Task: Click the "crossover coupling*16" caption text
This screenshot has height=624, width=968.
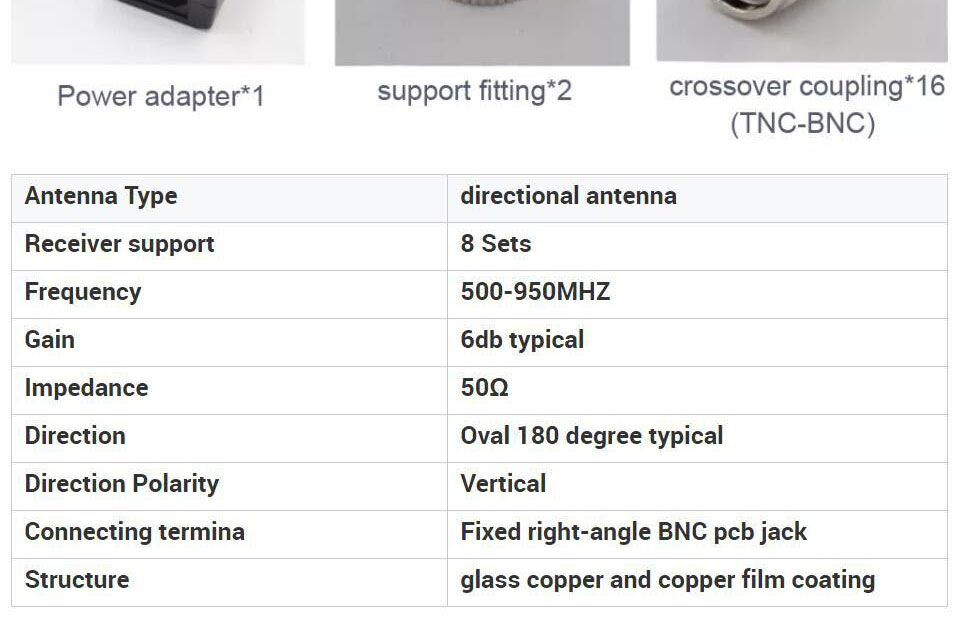Action: [806, 87]
